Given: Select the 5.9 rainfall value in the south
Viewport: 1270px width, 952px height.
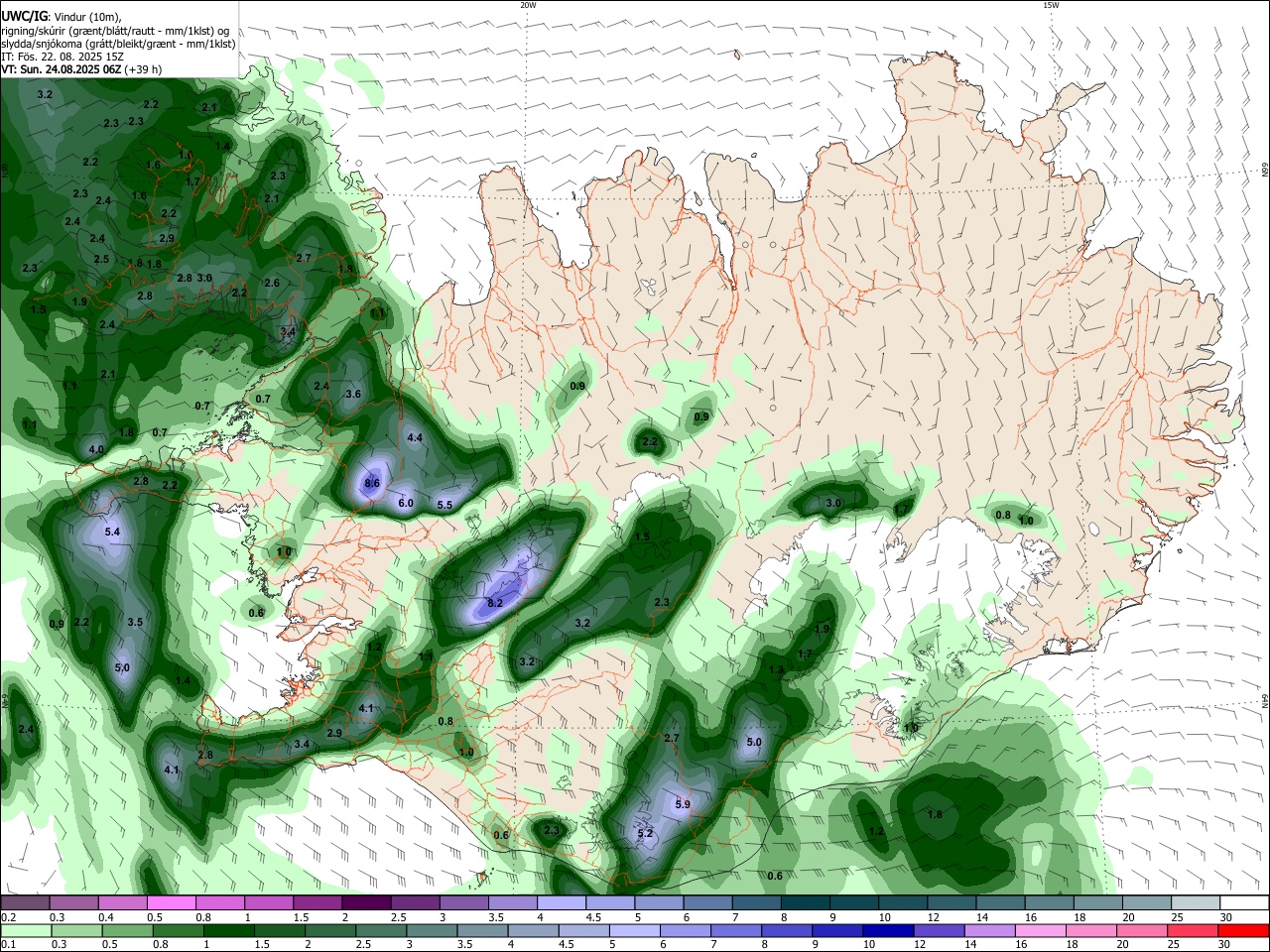Looking at the screenshot, I should point(683,804).
